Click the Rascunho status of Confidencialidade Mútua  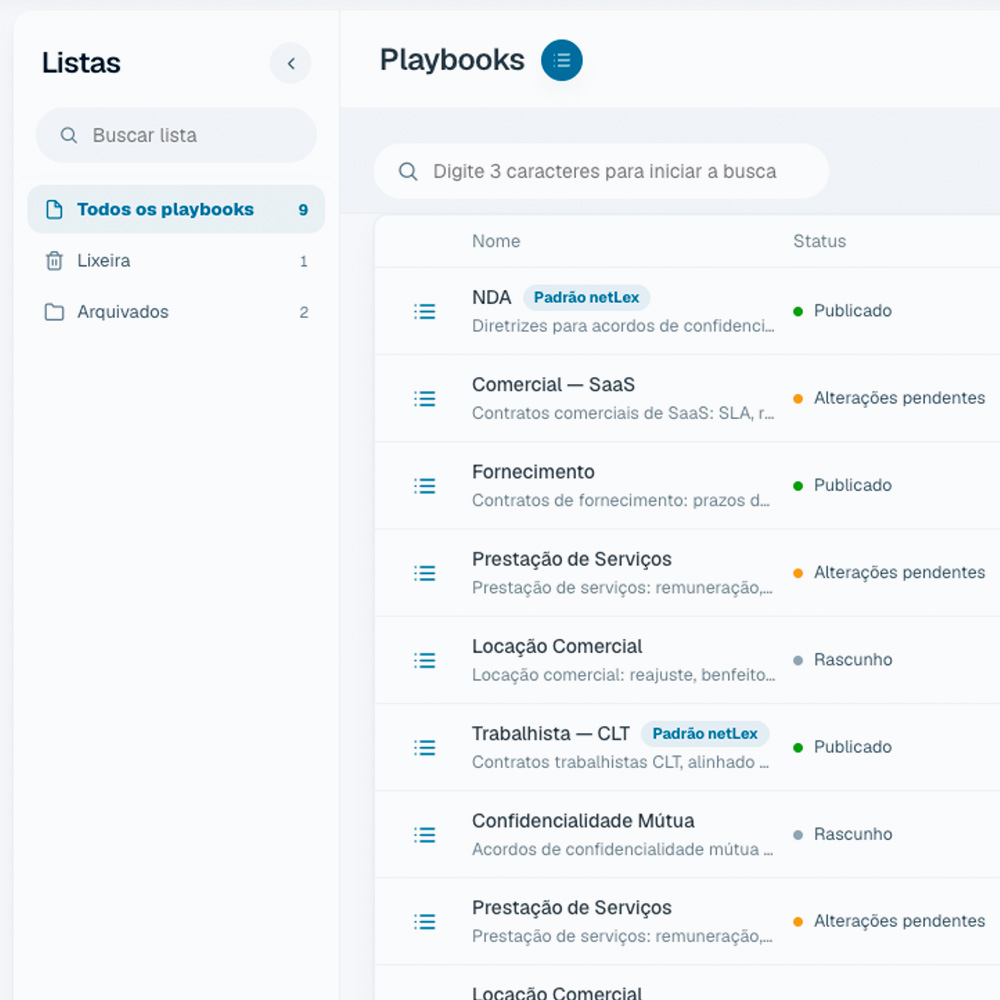tap(853, 834)
